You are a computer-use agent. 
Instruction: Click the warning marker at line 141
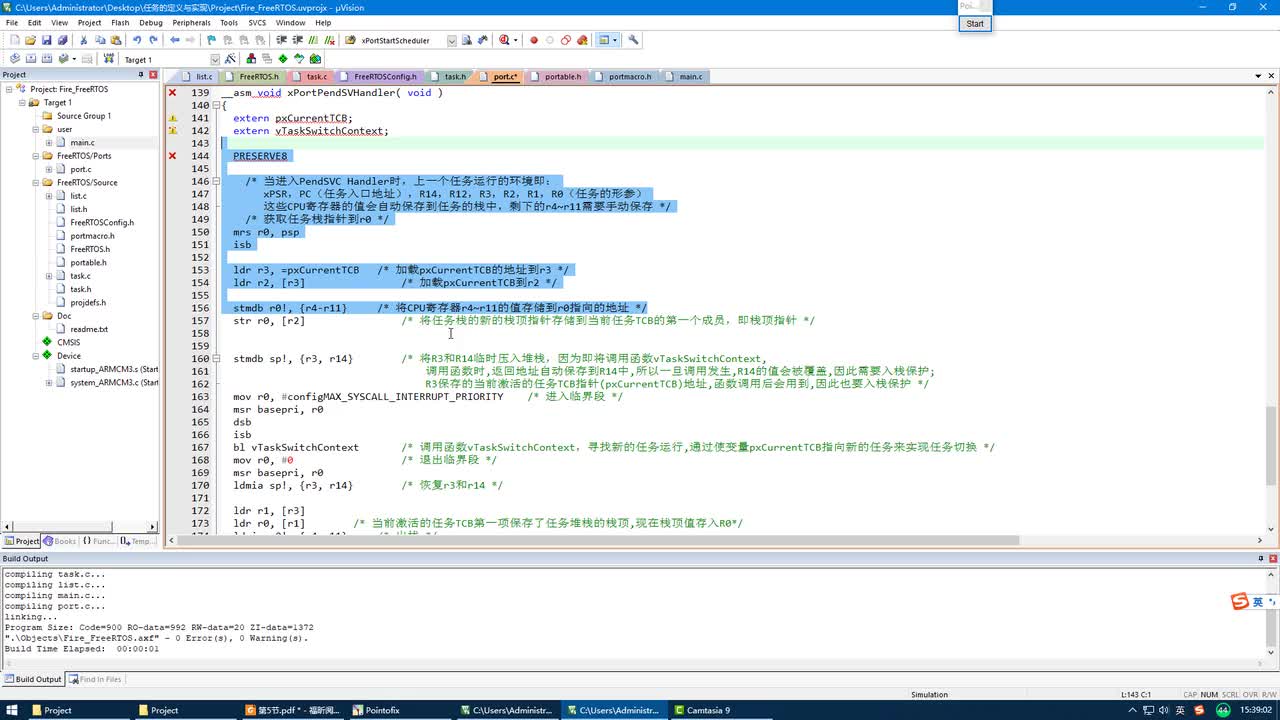pos(172,118)
